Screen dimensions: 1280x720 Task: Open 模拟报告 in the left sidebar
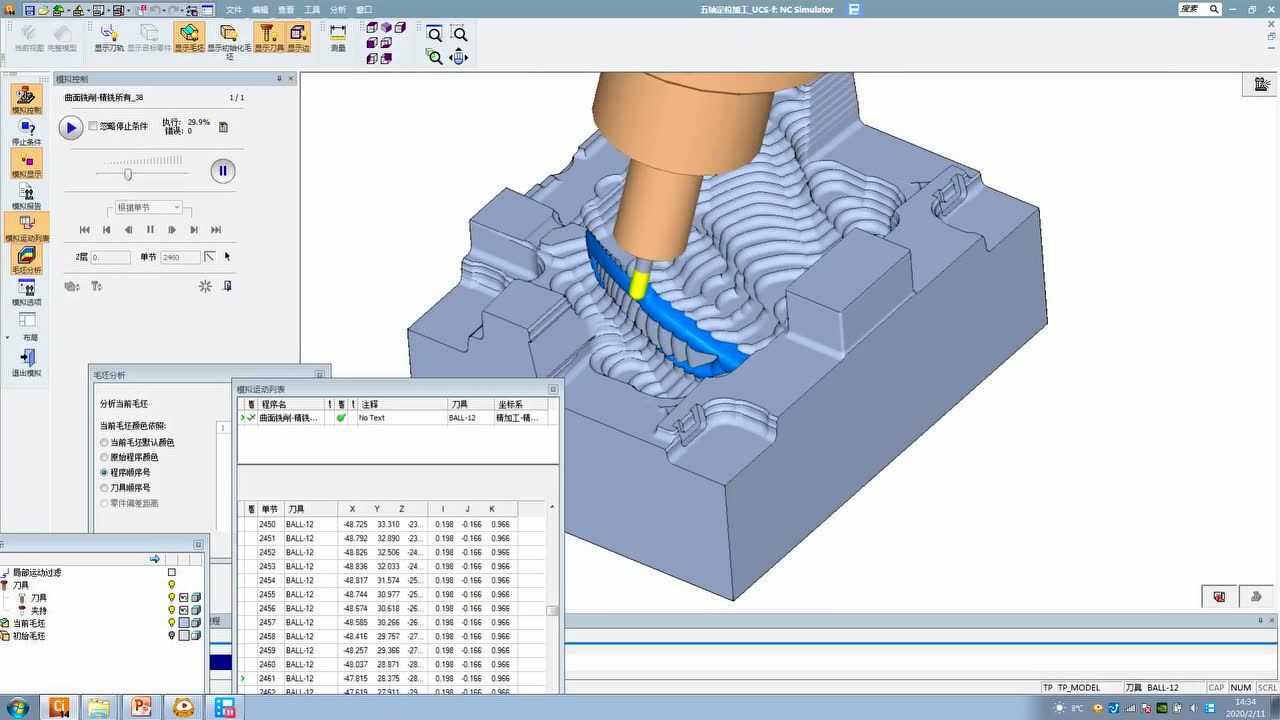[27, 195]
